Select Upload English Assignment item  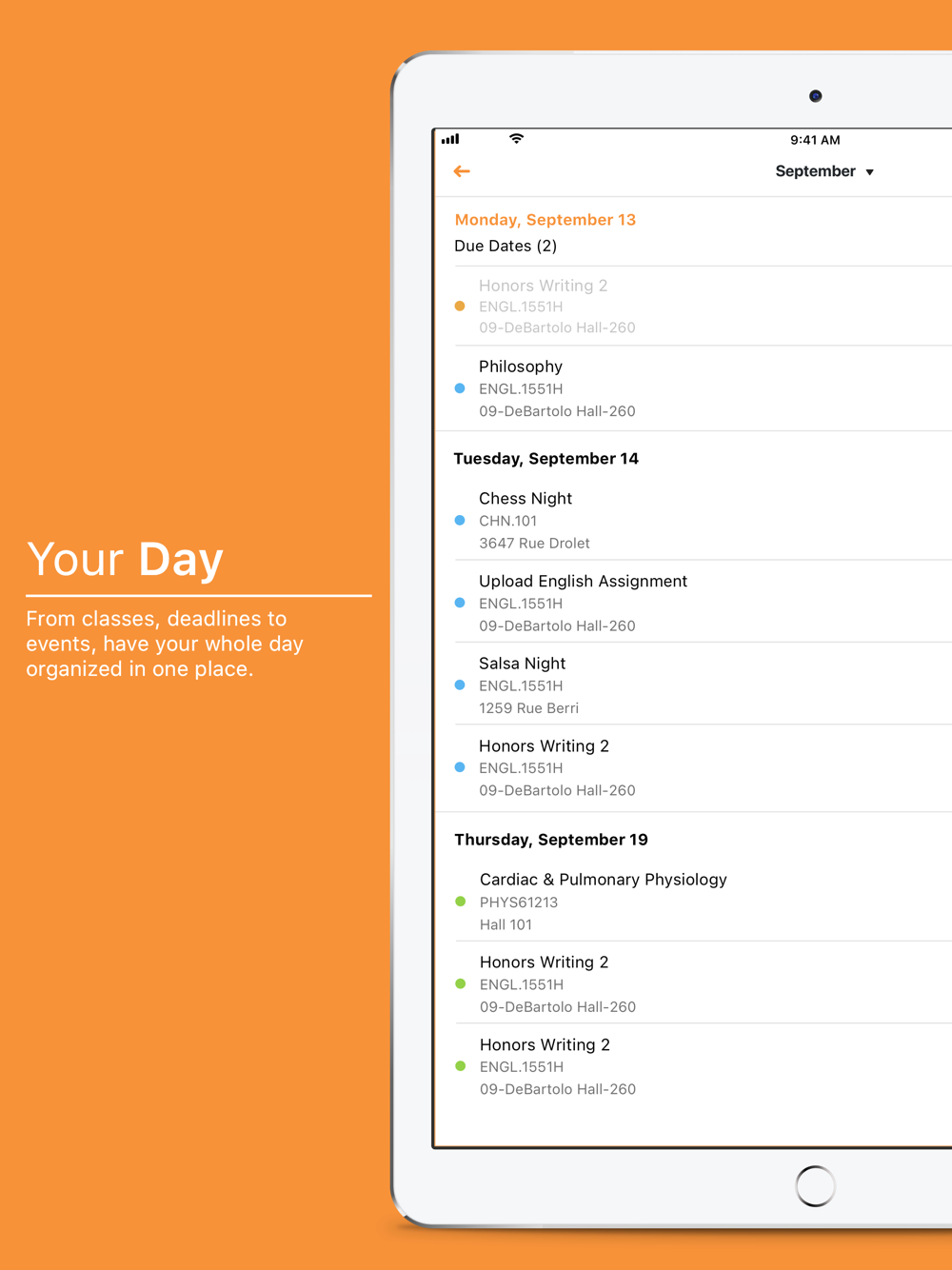click(583, 582)
